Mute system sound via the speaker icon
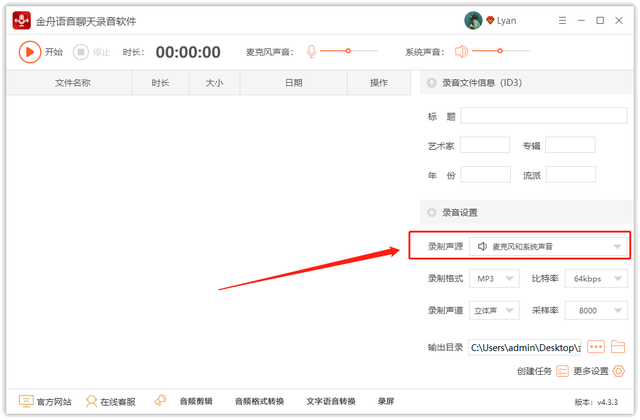This screenshot has width=640, height=420. pos(461,51)
